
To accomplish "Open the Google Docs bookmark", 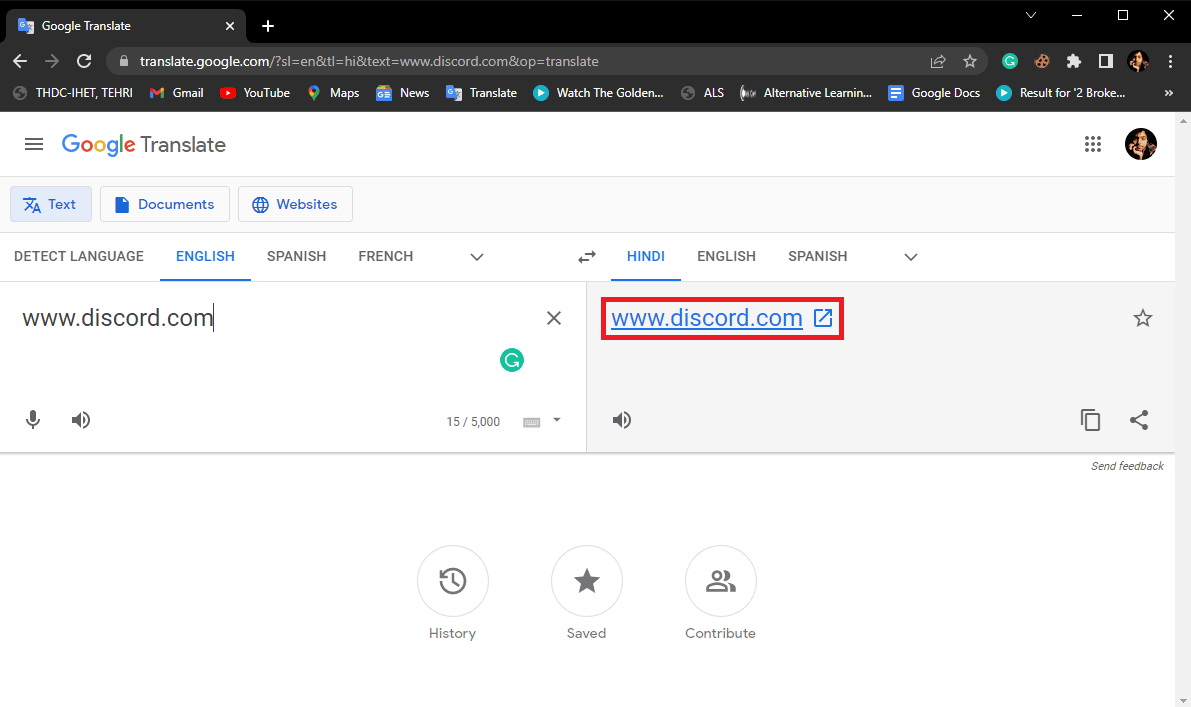I will [934, 93].
